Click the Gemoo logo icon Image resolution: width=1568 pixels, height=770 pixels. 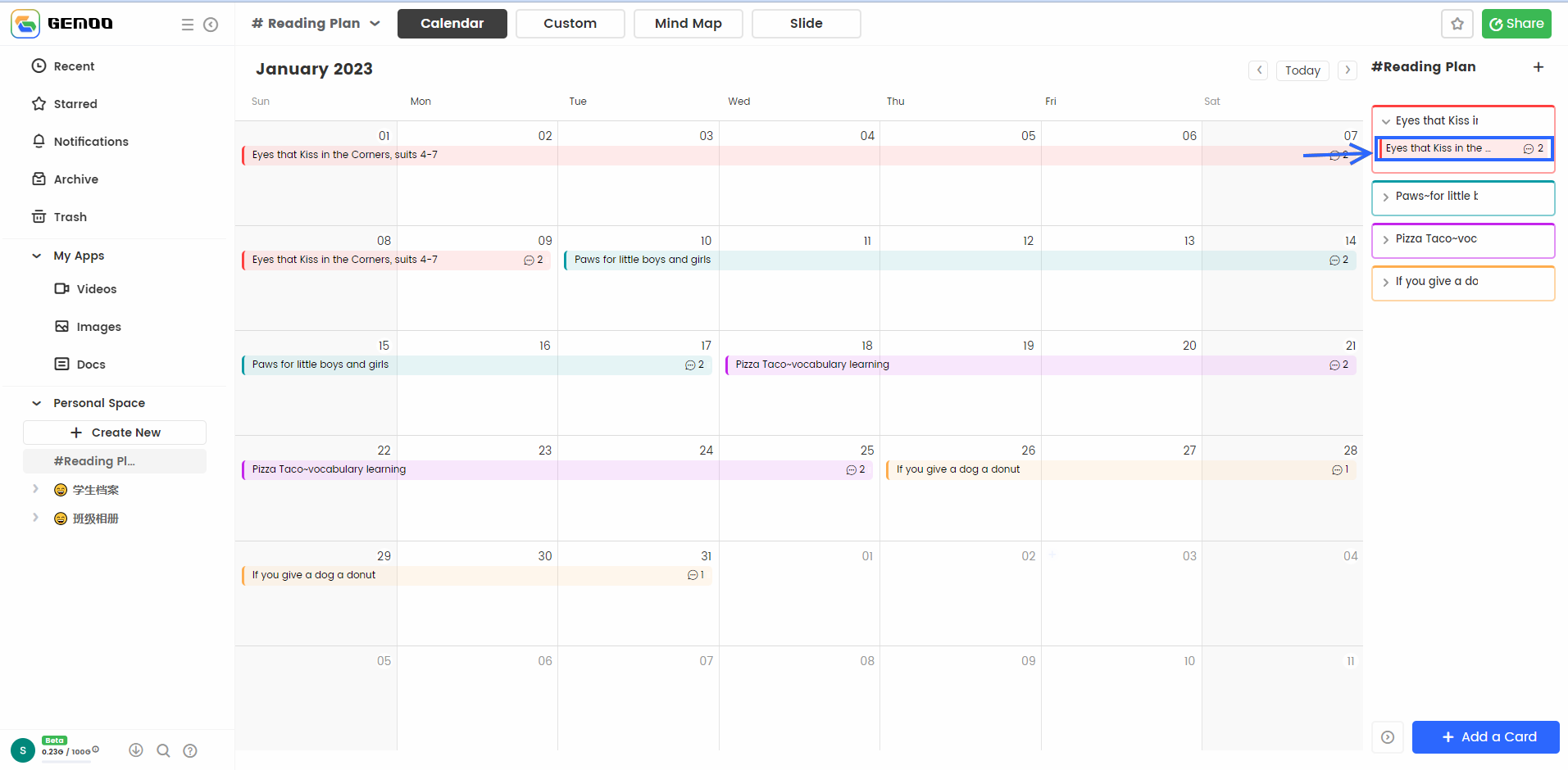(25, 24)
